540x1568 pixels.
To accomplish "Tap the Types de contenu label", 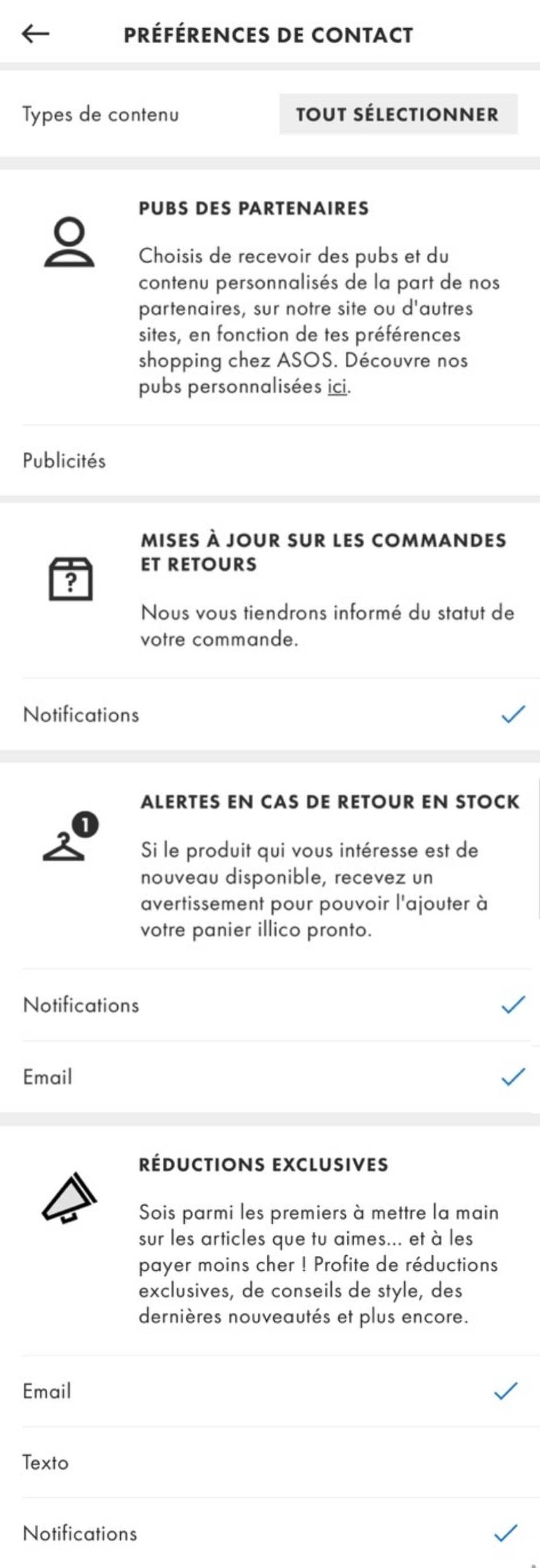I will [101, 114].
